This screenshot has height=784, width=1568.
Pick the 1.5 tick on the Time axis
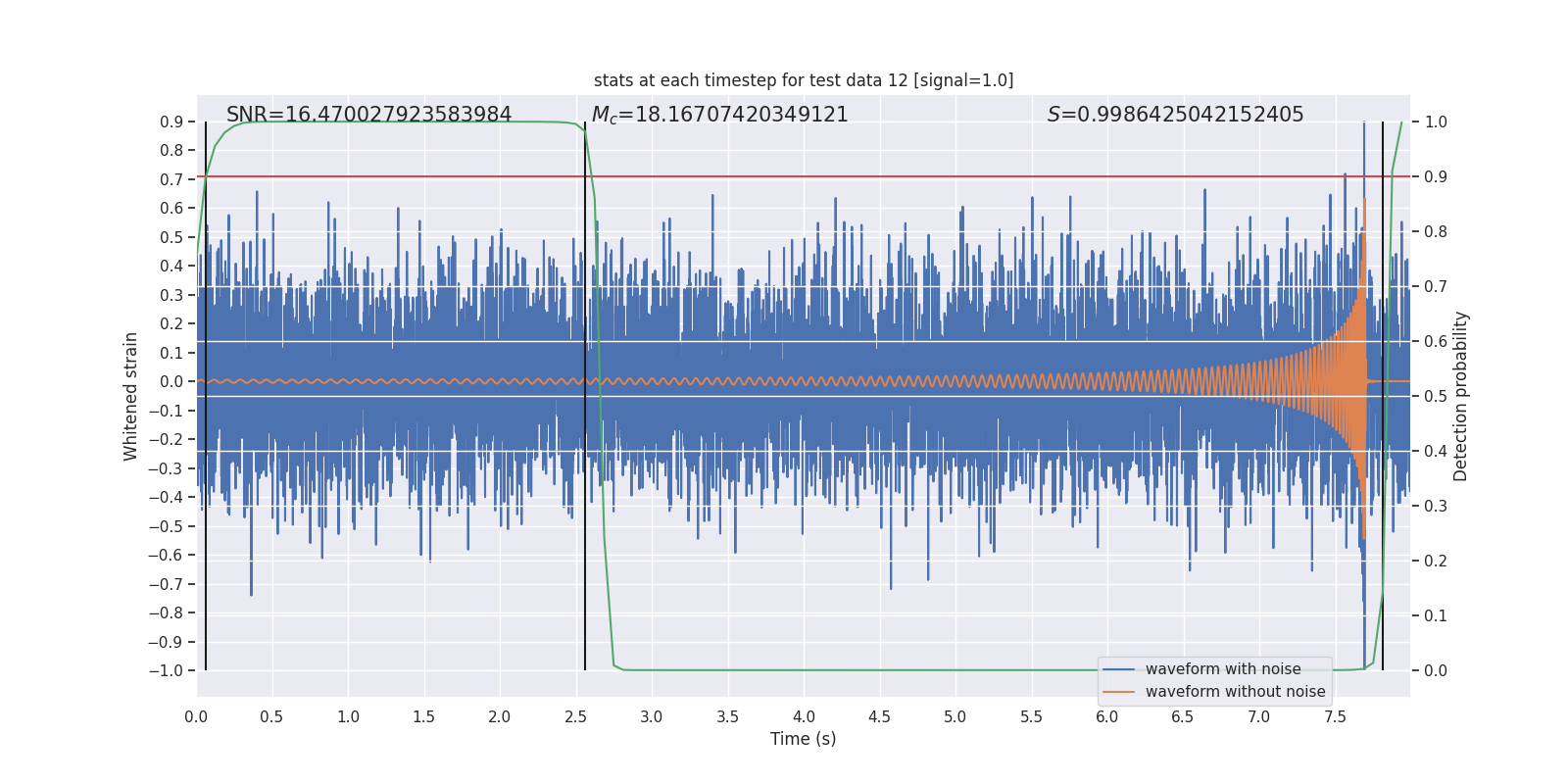[423, 716]
